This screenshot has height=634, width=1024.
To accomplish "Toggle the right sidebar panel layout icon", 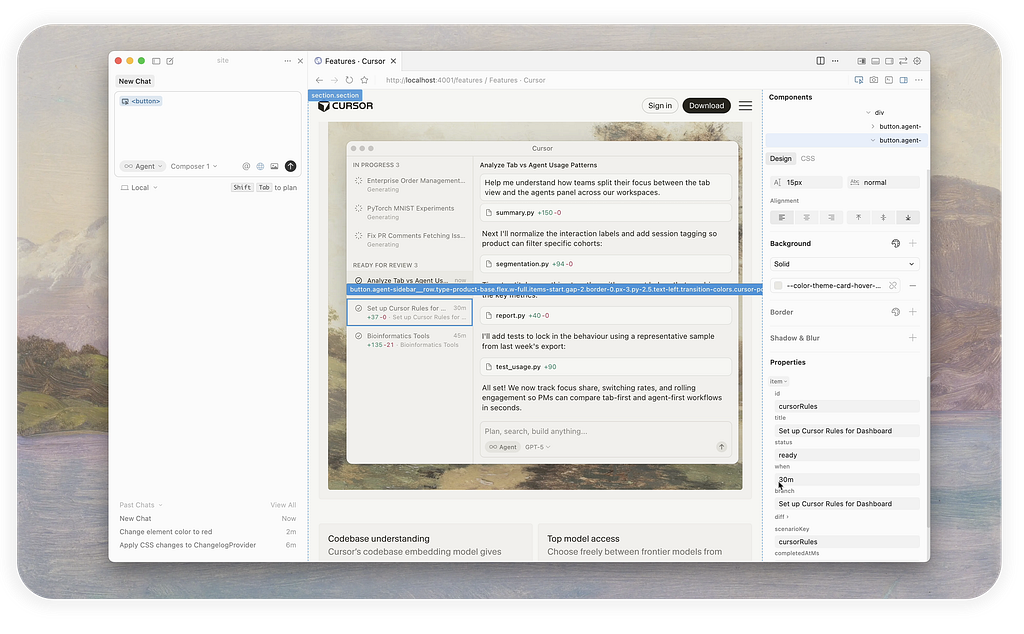I will pyautogui.click(x=889, y=61).
